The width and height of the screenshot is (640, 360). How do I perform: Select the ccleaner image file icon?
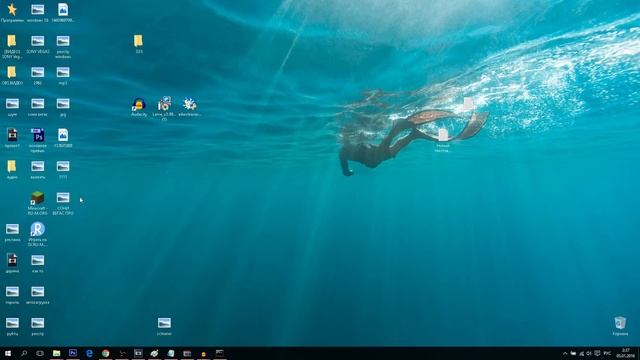[164, 323]
